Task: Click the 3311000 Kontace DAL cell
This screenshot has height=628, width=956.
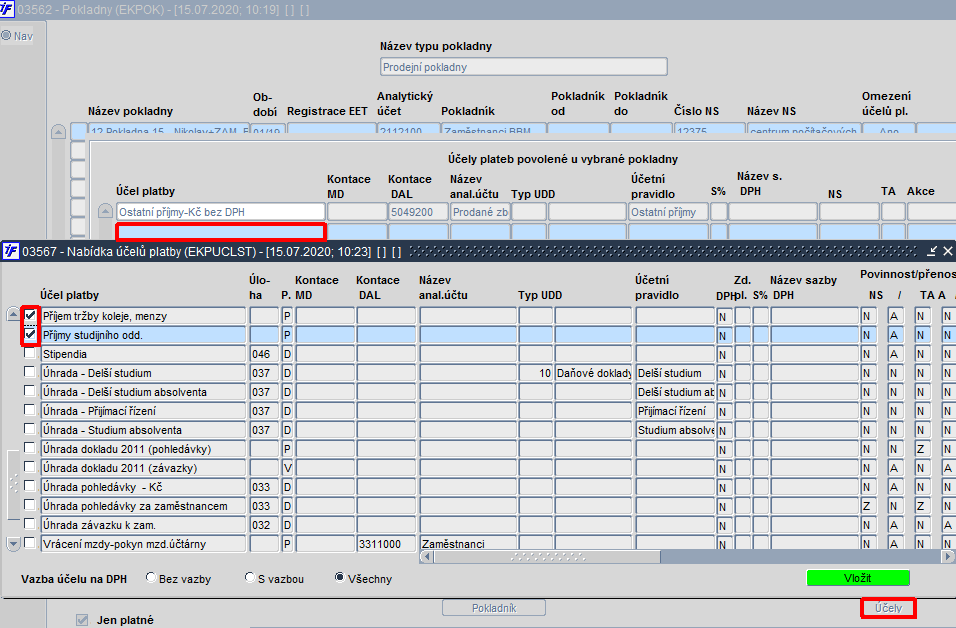Action: 387,543
